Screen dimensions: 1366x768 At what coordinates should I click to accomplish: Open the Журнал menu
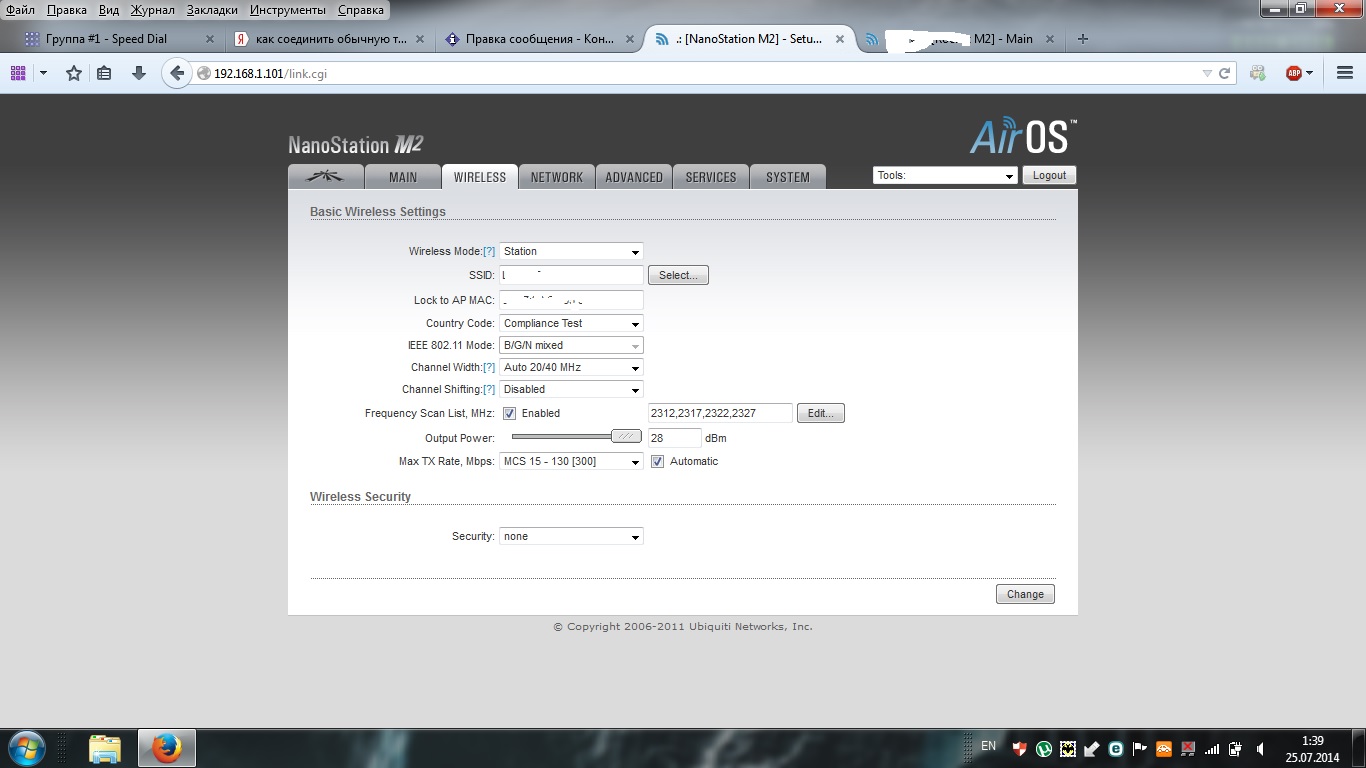(x=153, y=10)
